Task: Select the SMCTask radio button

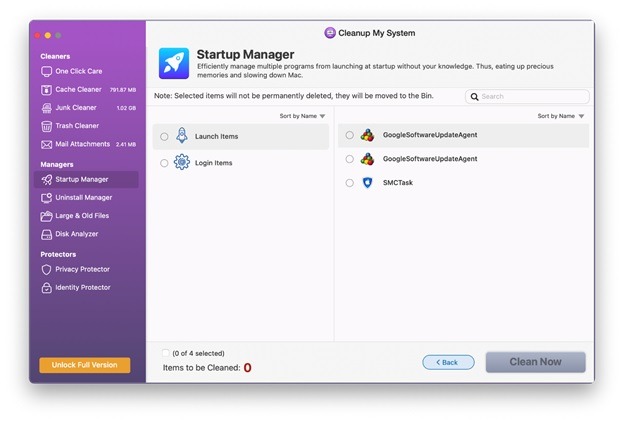Action: point(349,183)
